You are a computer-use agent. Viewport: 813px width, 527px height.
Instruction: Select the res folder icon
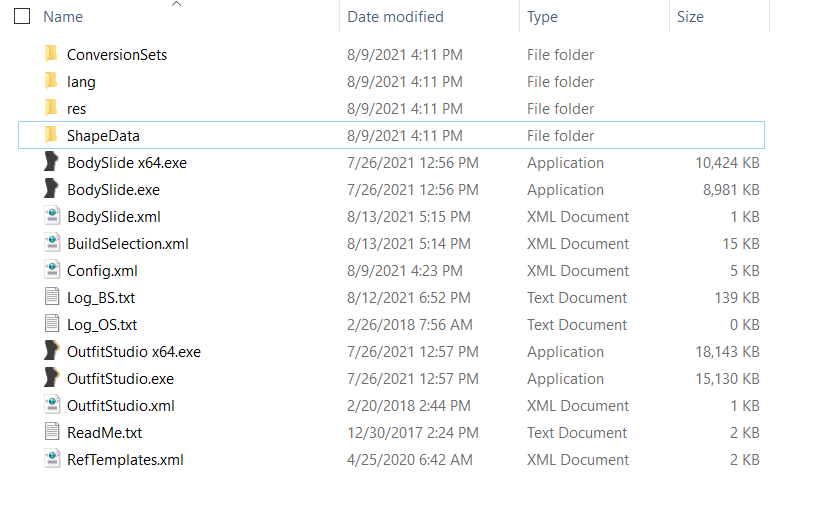(51, 107)
